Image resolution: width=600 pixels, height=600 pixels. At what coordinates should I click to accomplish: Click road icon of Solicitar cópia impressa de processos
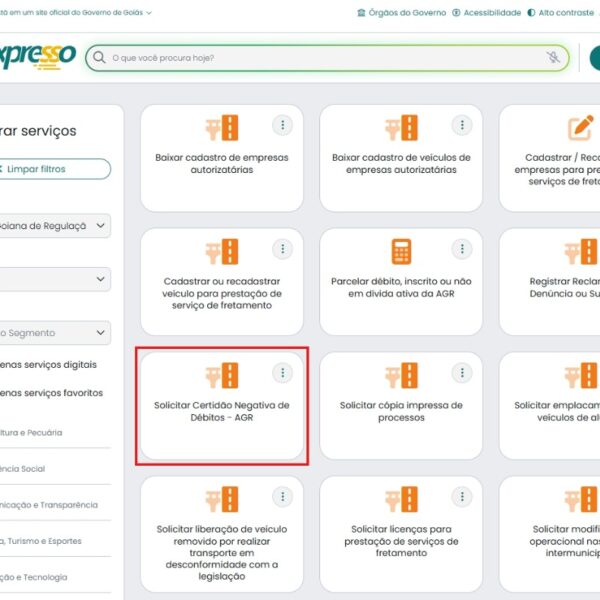pyautogui.click(x=401, y=375)
